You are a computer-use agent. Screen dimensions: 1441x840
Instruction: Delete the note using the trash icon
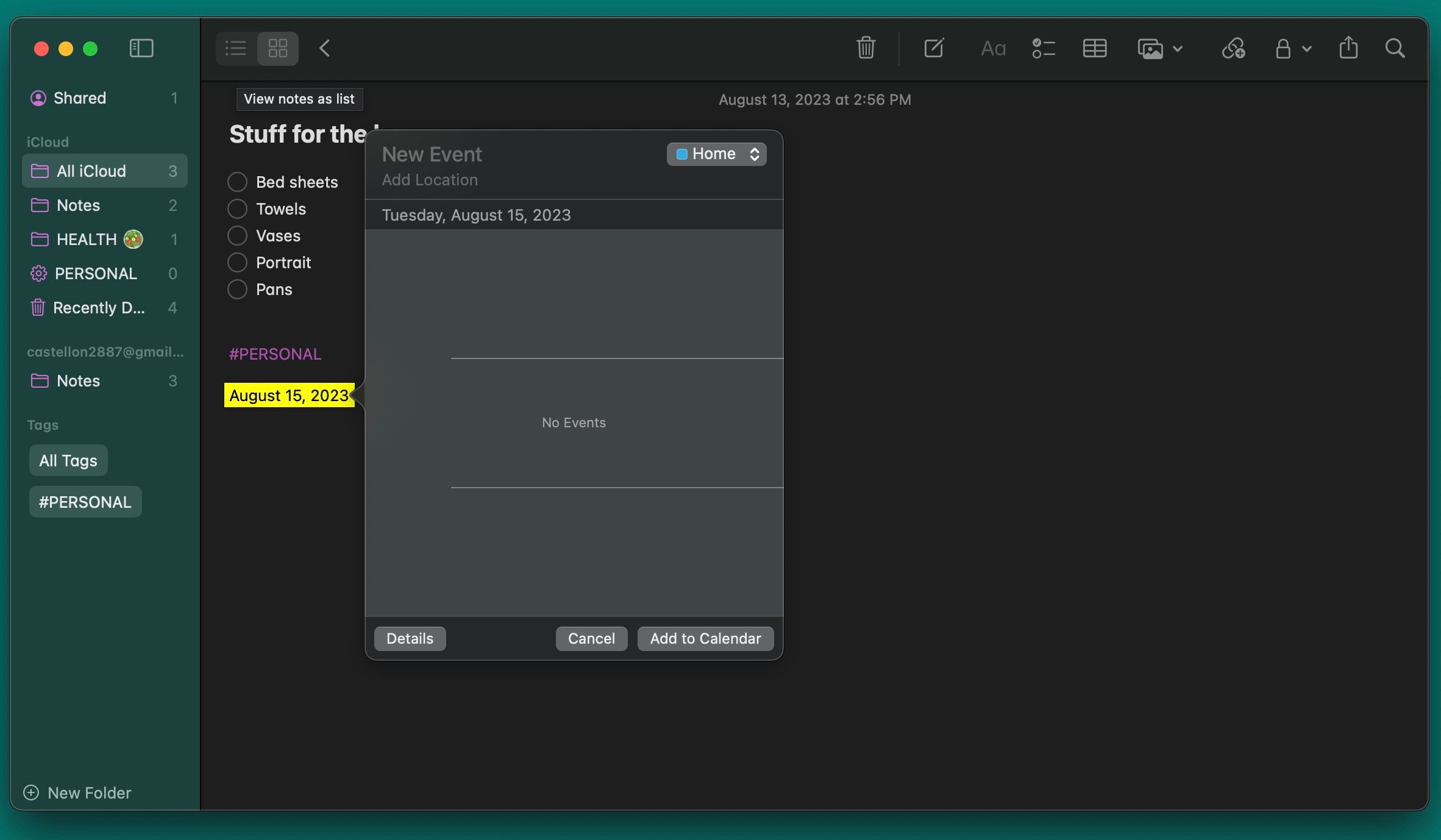(866, 48)
